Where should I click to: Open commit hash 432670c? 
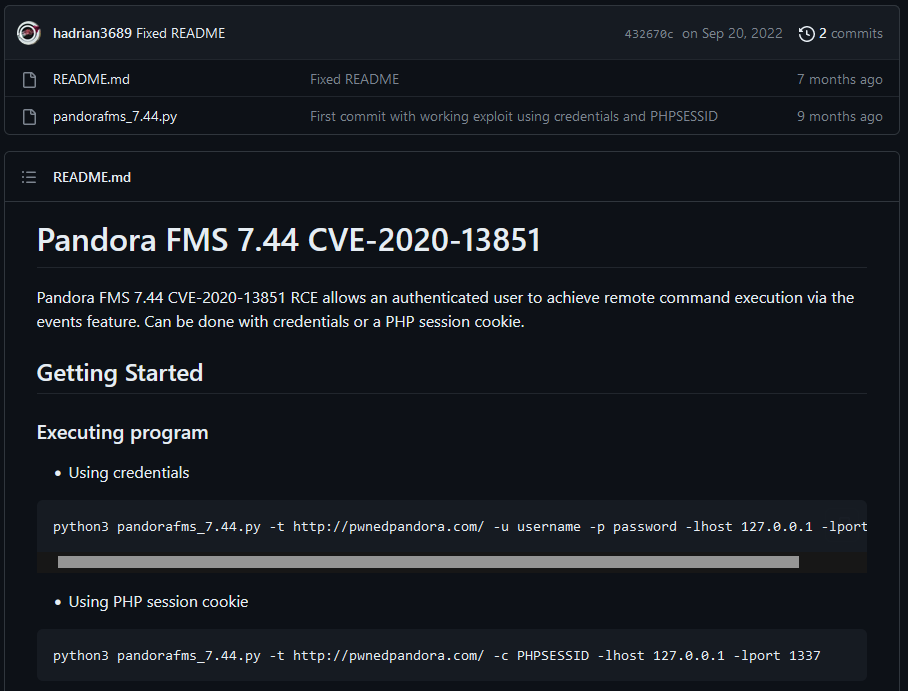(x=649, y=34)
